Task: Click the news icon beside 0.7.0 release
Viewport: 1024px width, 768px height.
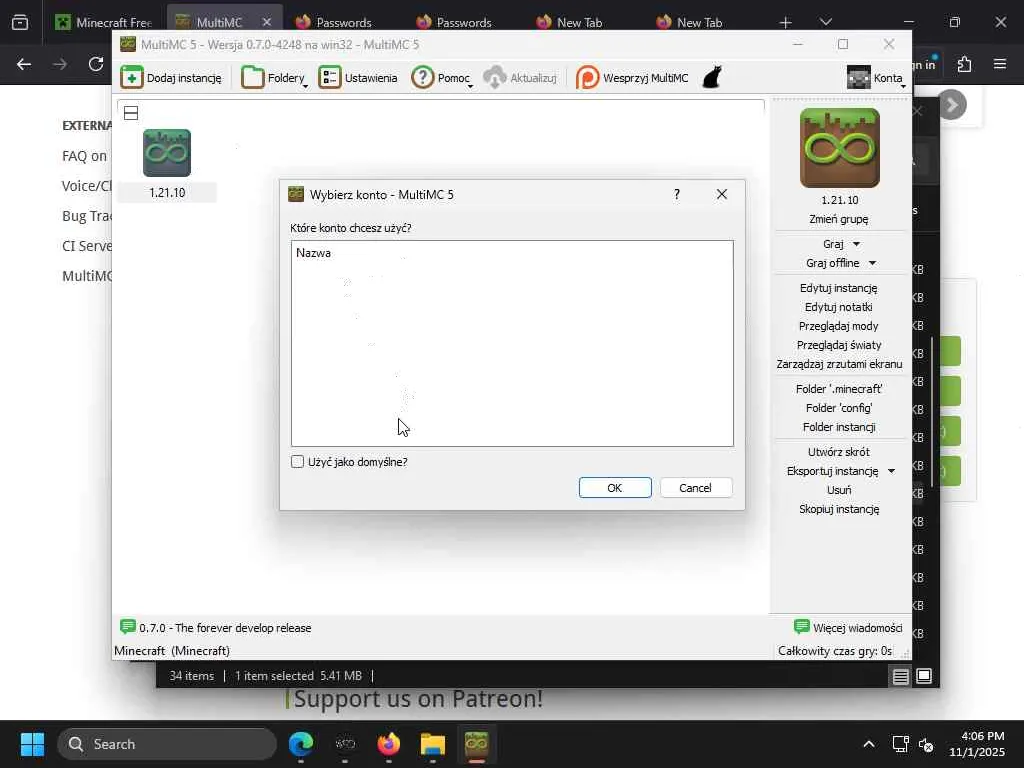Action: click(x=128, y=627)
